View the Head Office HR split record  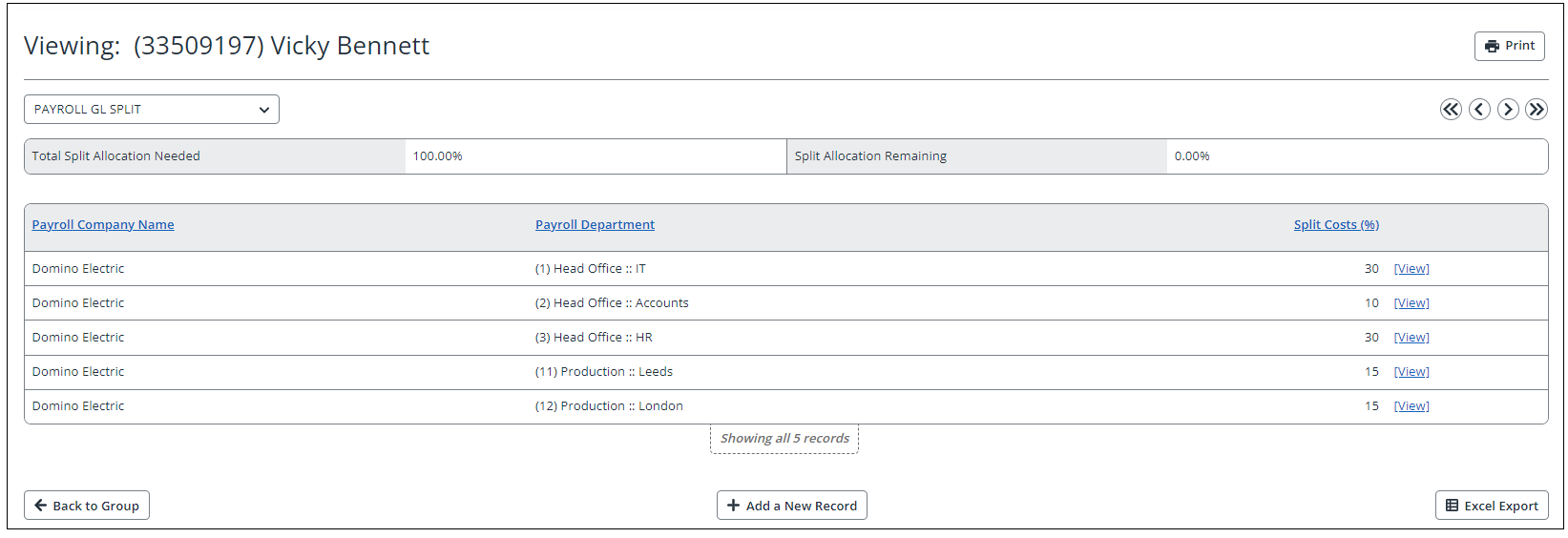pyautogui.click(x=1411, y=338)
